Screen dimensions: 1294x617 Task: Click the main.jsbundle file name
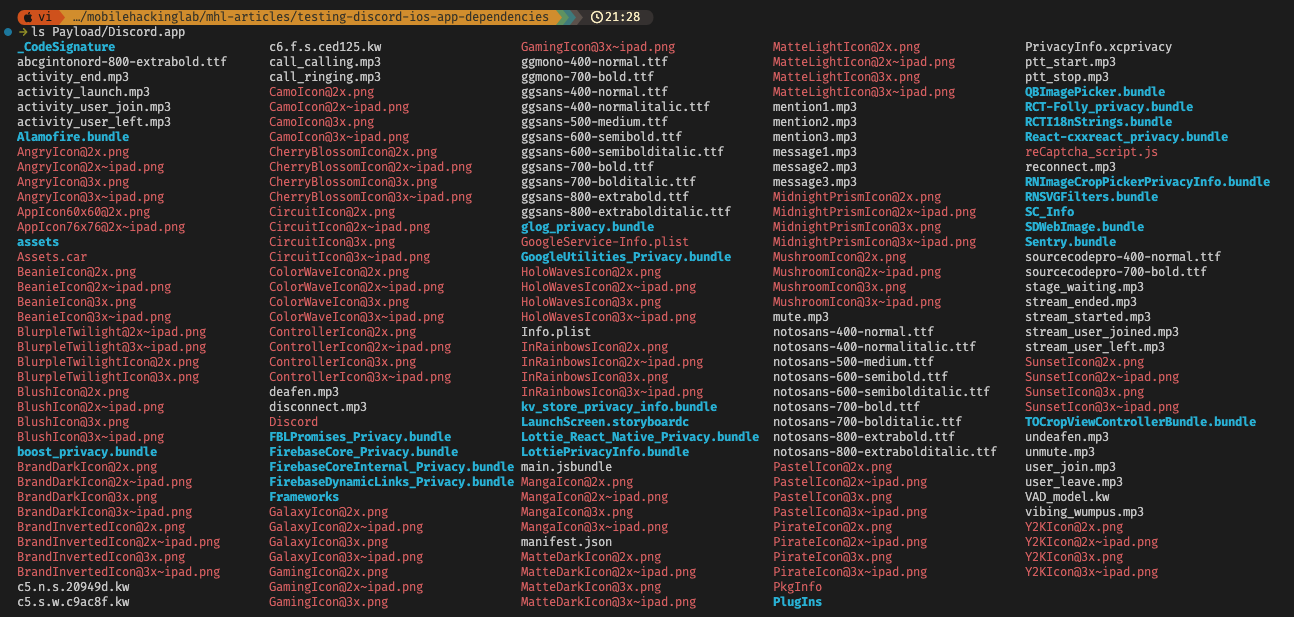click(567, 467)
